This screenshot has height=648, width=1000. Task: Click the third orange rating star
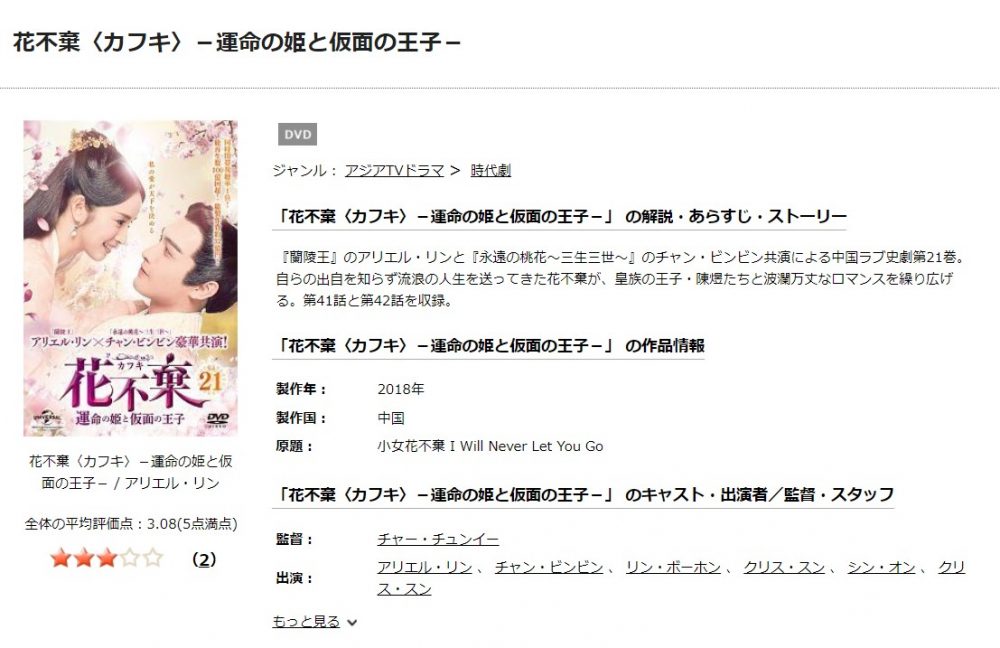pyautogui.click(x=107, y=558)
